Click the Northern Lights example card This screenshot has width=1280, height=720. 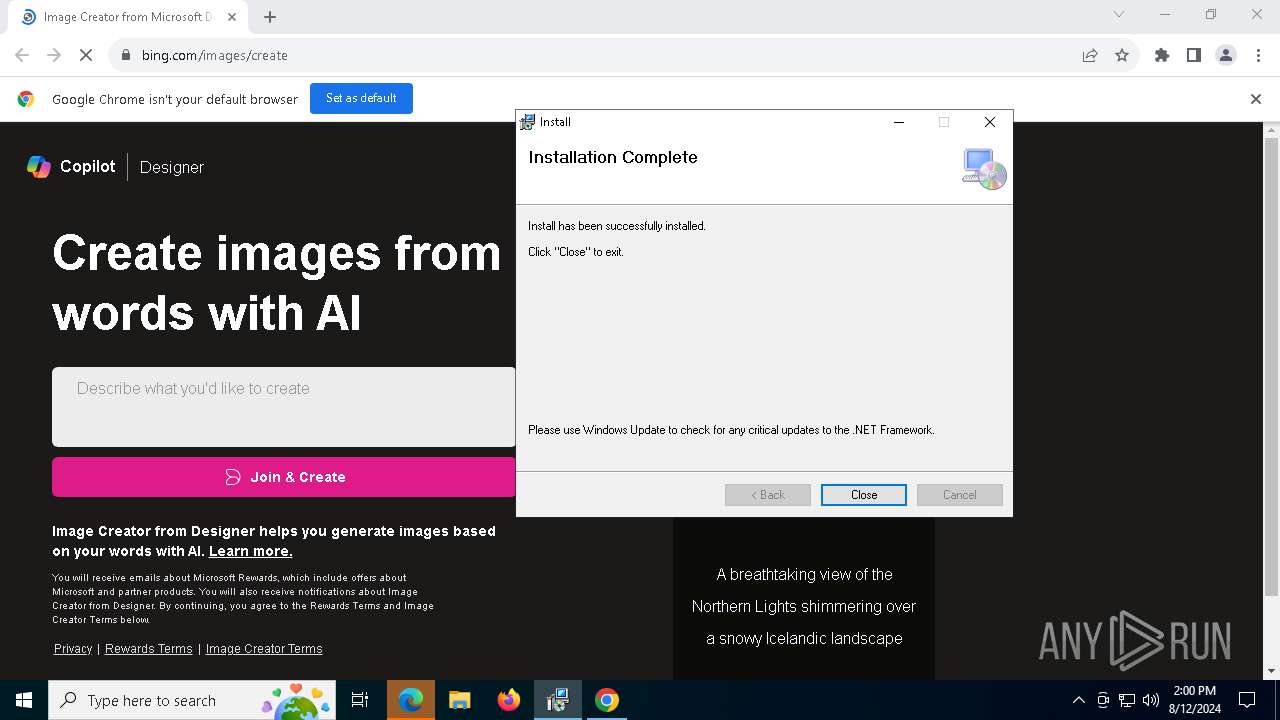coord(804,598)
